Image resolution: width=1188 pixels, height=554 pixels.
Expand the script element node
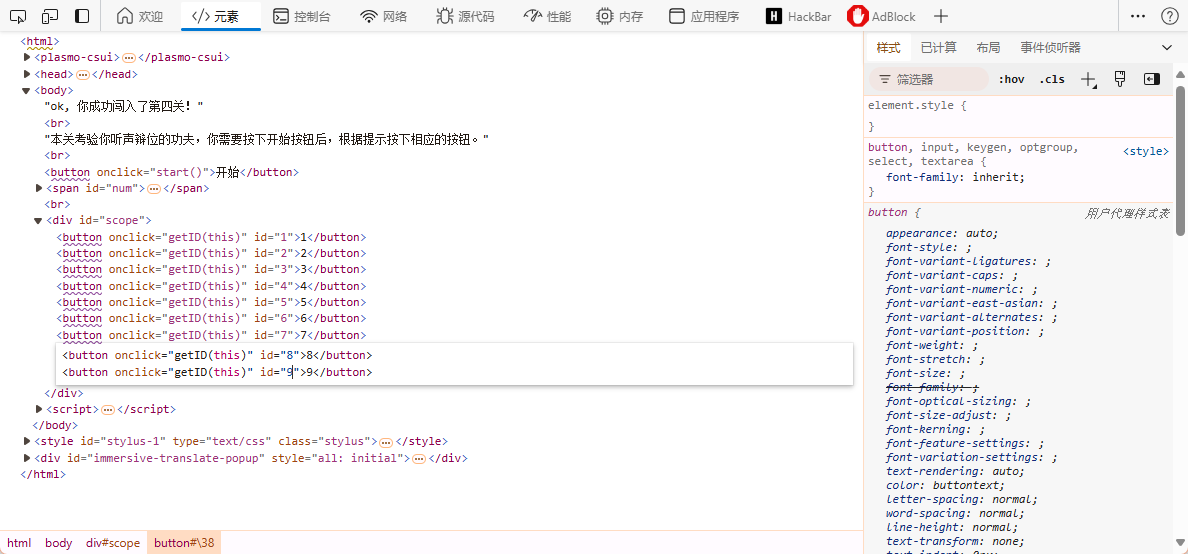(39, 409)
